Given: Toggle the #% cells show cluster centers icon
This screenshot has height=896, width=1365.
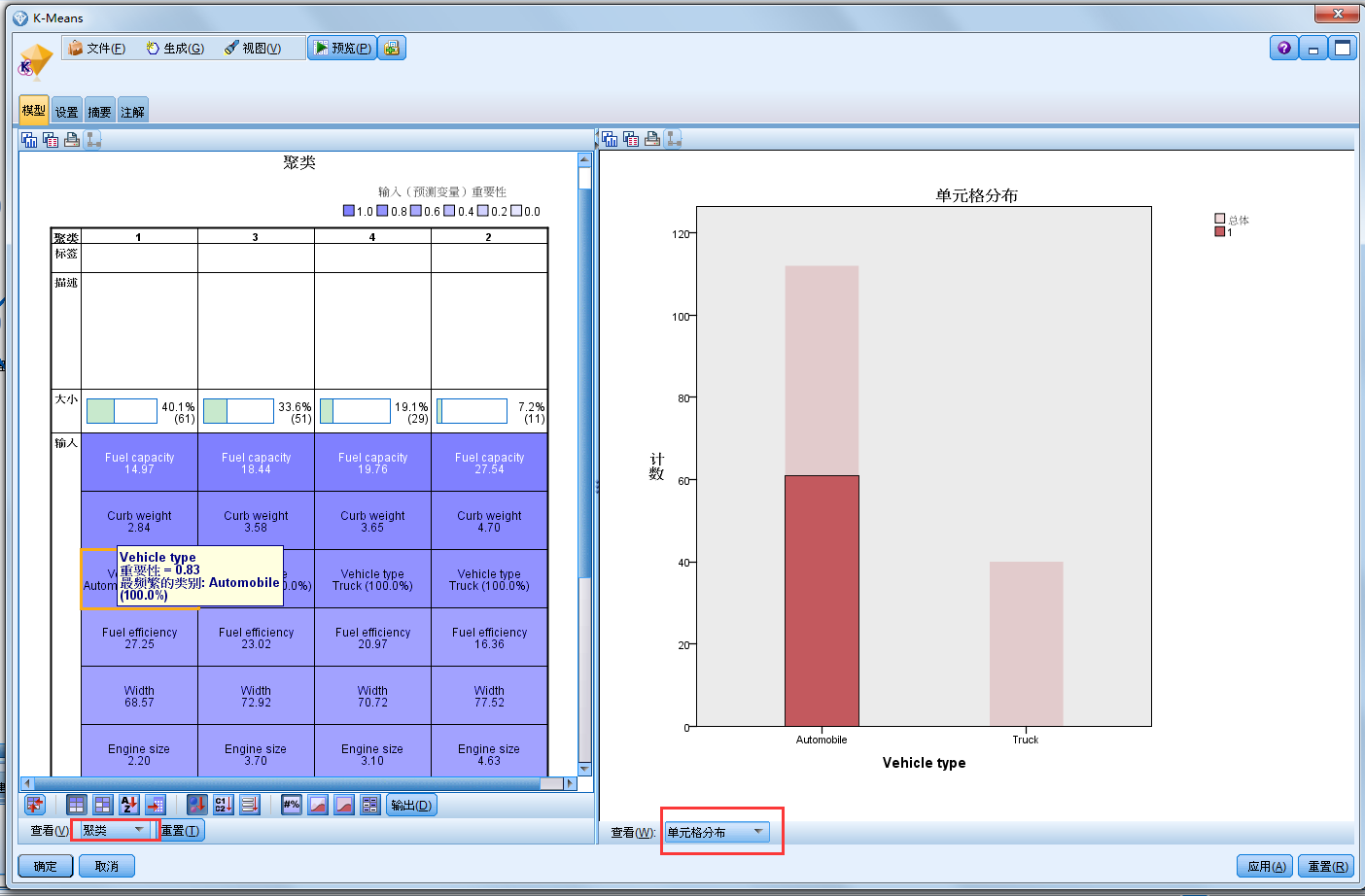Looking at the screenshot, I should point(292,805).
